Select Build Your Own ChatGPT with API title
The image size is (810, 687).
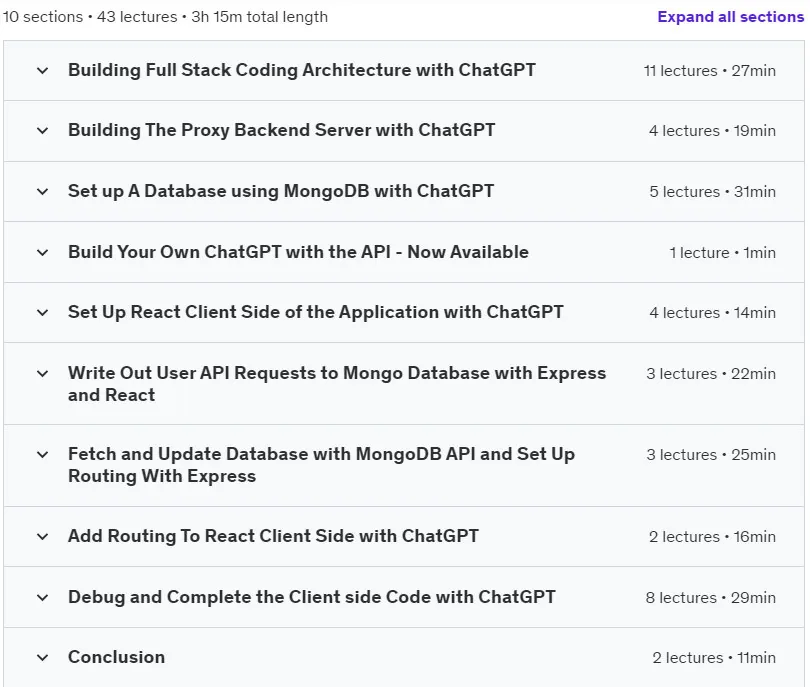[x=299, y=252]
